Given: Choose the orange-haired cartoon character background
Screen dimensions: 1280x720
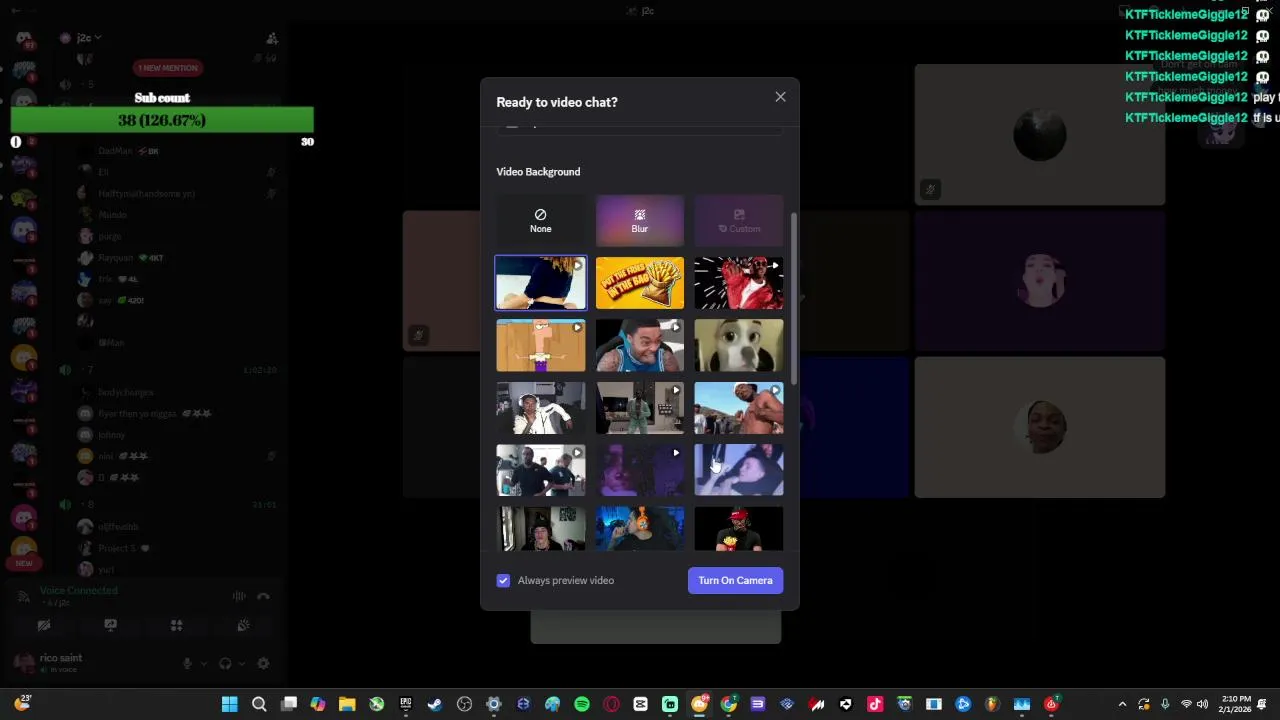Looking at the screenshot, I should (540, 345).
